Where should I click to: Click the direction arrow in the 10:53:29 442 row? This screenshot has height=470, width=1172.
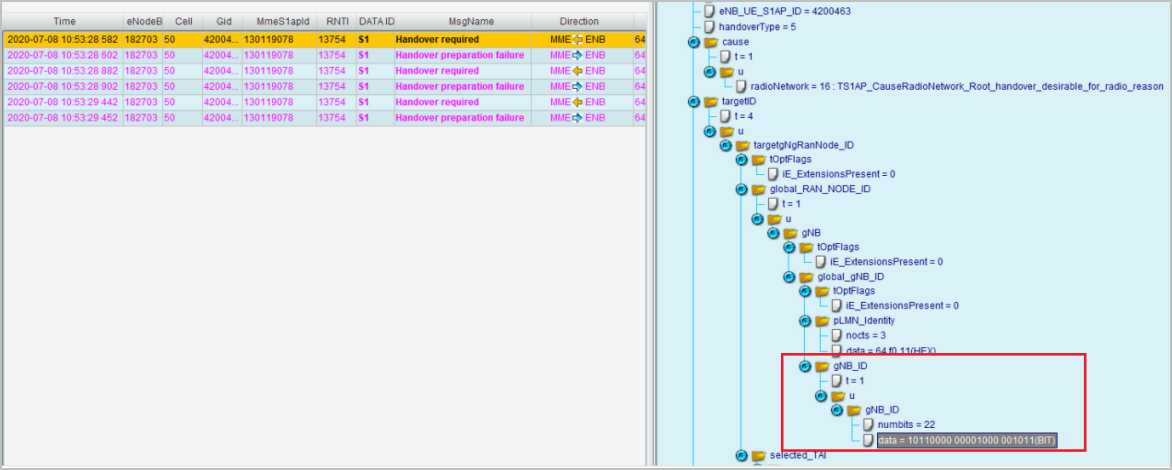(577, 102)
